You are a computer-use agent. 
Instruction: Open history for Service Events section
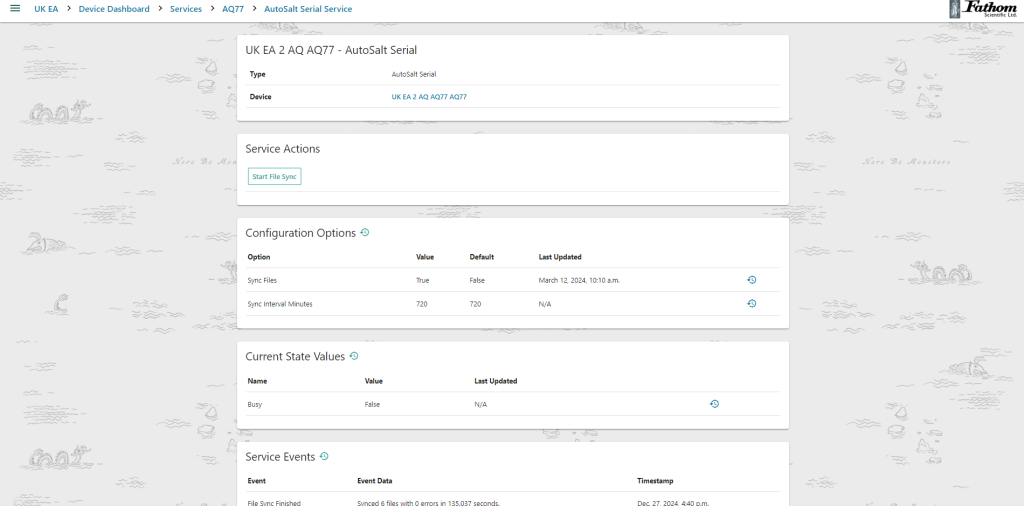[x=324, y=456]
